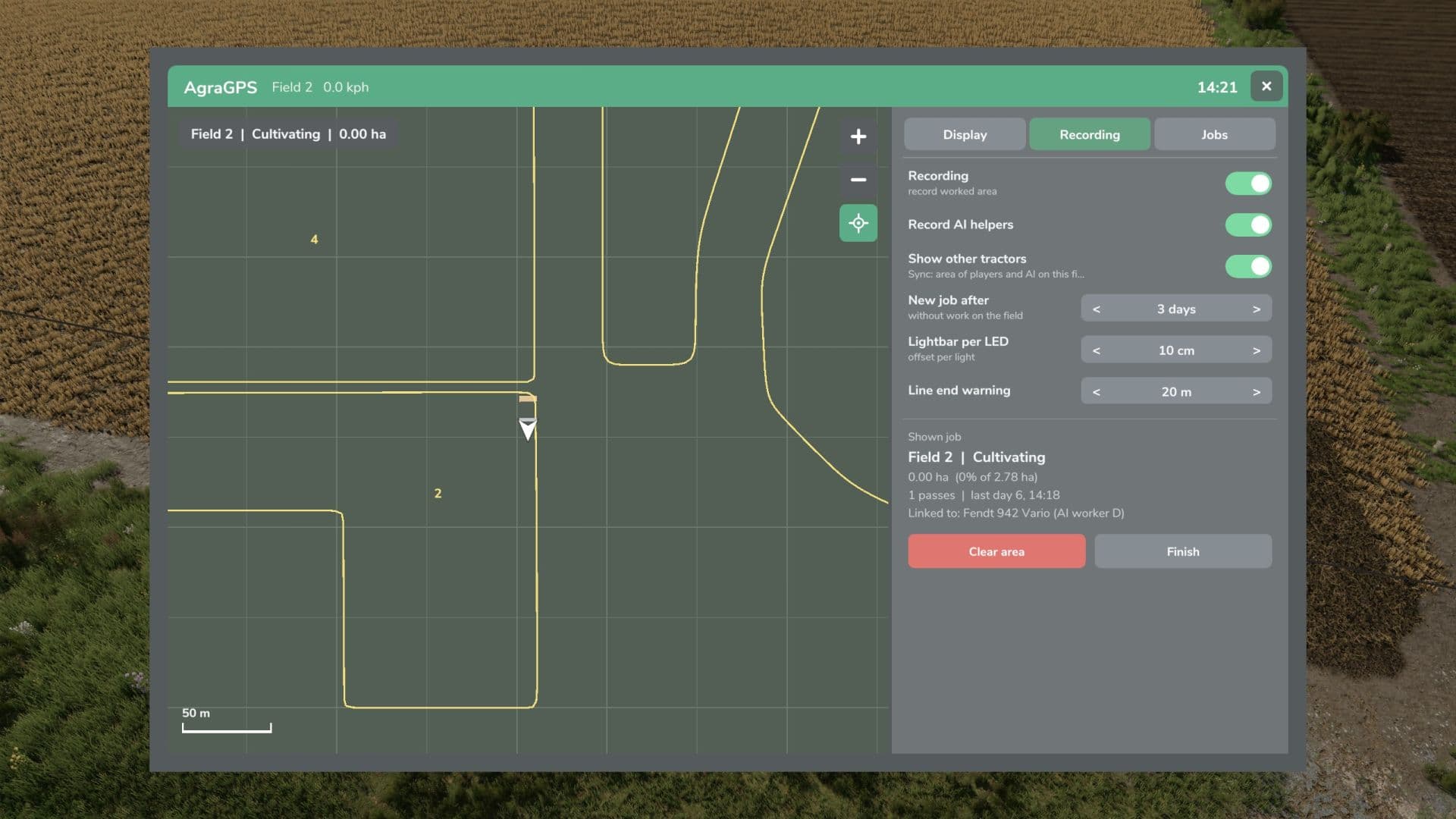
Task: Click field number 4 label on map
Action: [x=314, y=240]
